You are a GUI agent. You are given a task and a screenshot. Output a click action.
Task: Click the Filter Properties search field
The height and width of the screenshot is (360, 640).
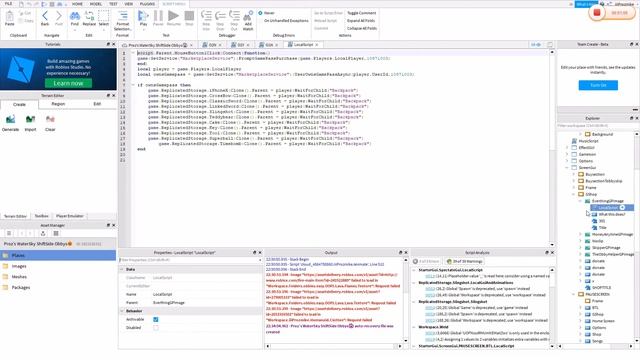tap(189, 260)
